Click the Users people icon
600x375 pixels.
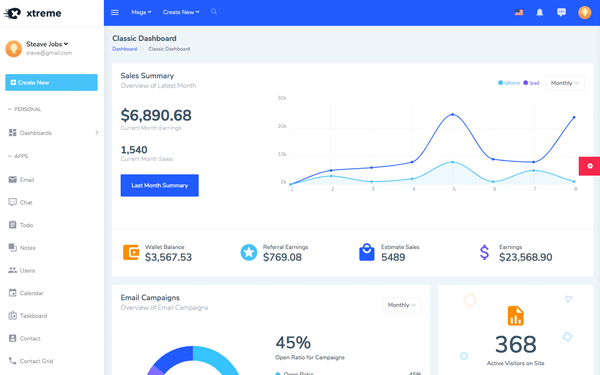(13, 270)
